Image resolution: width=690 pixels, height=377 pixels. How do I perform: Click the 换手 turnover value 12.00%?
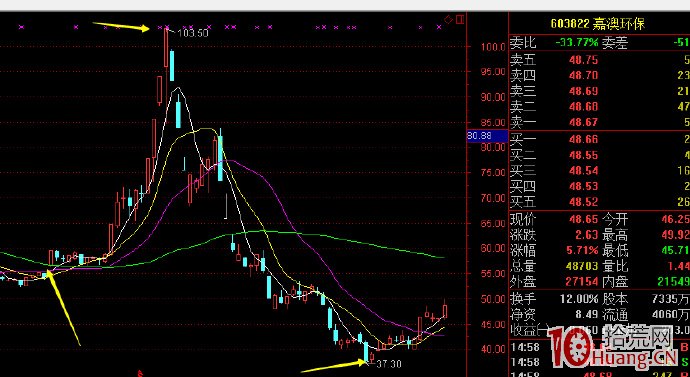click(579, 299)
